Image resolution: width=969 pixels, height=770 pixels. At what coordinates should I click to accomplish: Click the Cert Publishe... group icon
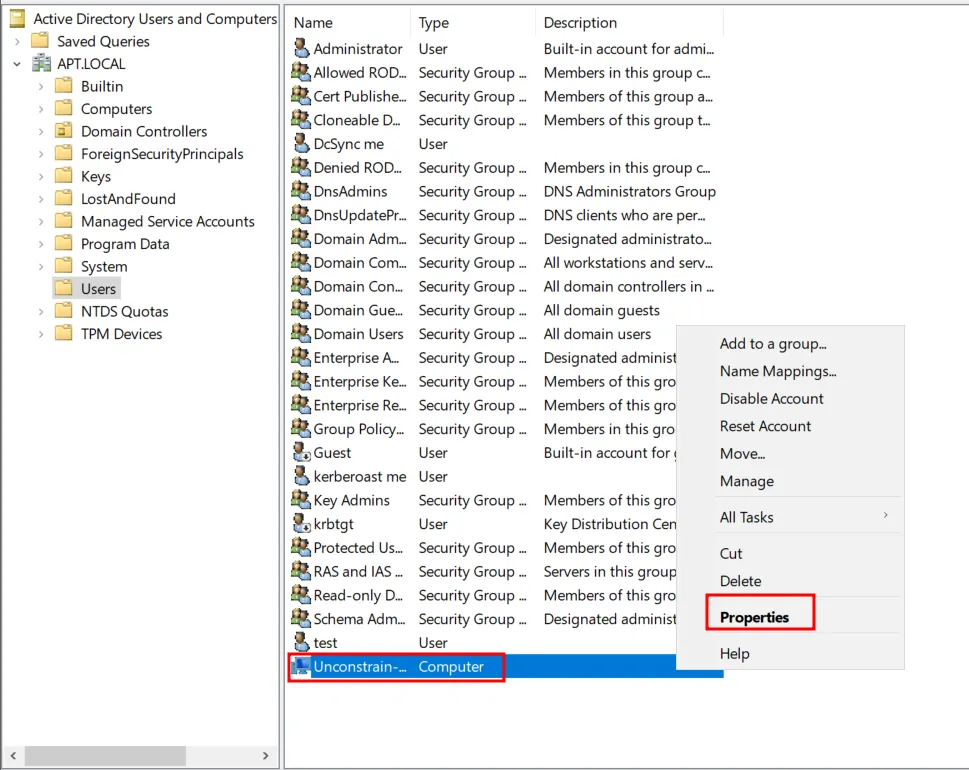pos(301,96)
